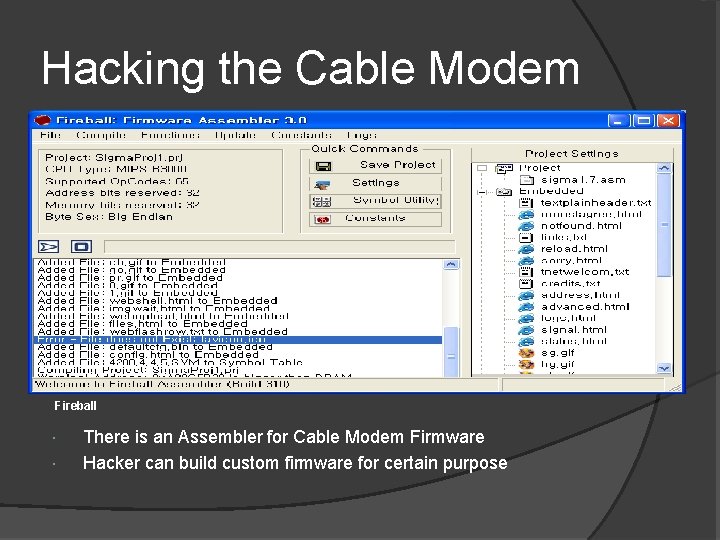The image size is (720, 540).
Task: Click the Embedded folder icon
Action: click(x=504, y=191)
